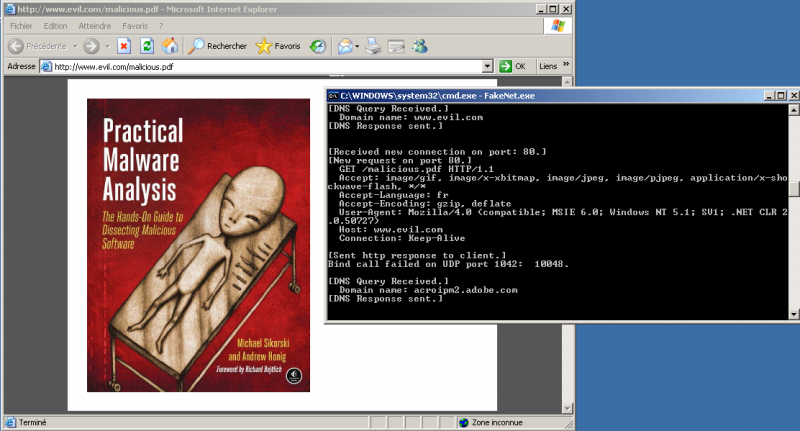The width and height of the screenshot is (800, 431).
Task: Click cmd.exe icon in FakeNet title bar
Action: tap(333, 95)
